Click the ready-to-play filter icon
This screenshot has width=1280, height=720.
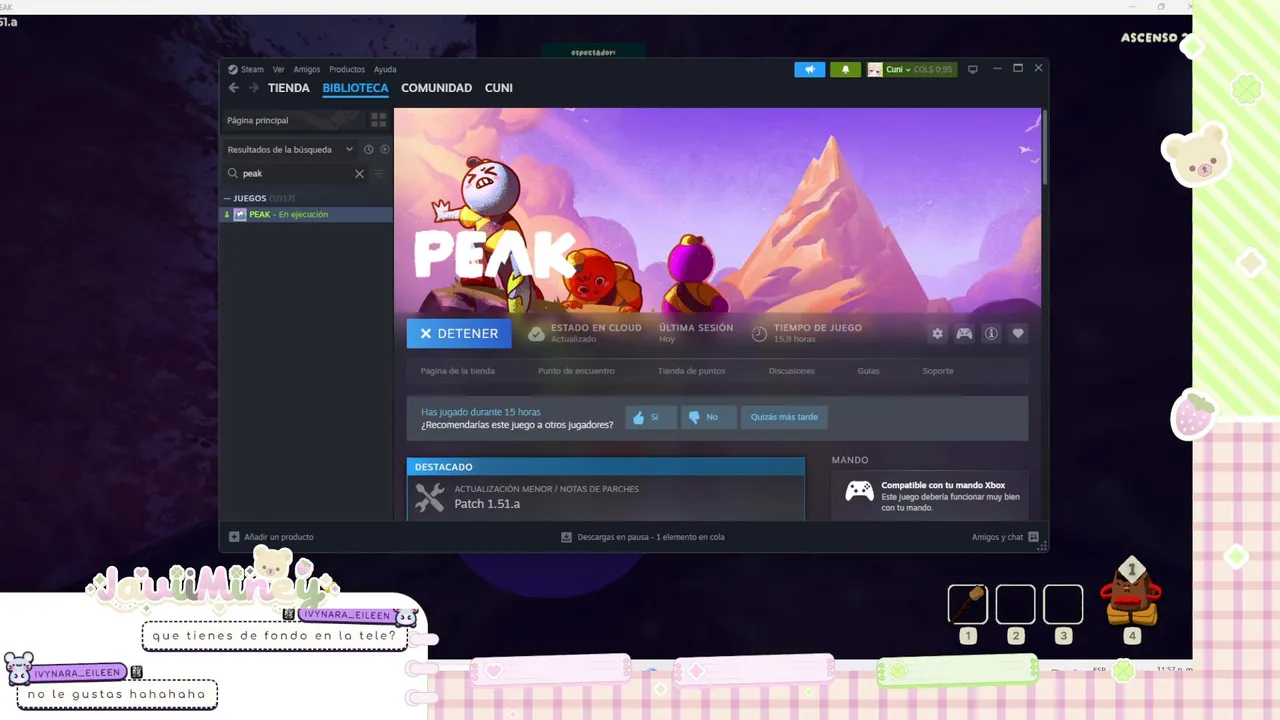click(385, 150)
